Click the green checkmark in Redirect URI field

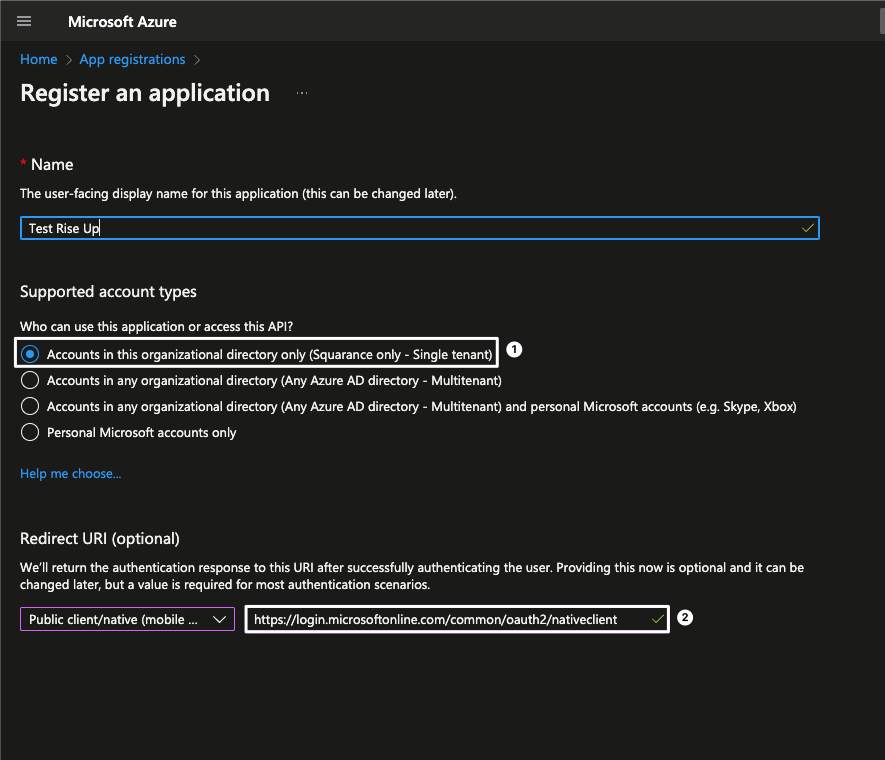click(656, 619)
